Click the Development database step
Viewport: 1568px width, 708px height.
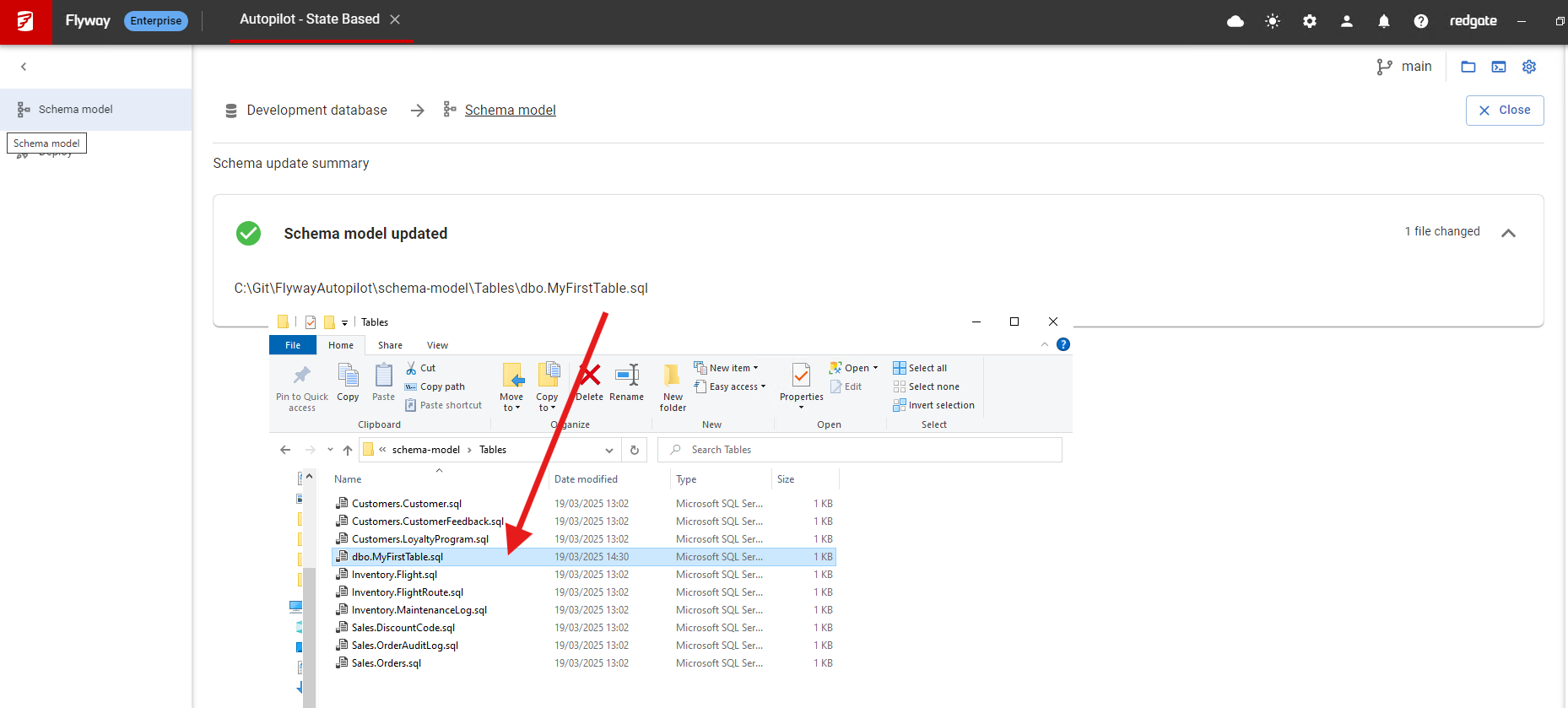pos(316,111)
